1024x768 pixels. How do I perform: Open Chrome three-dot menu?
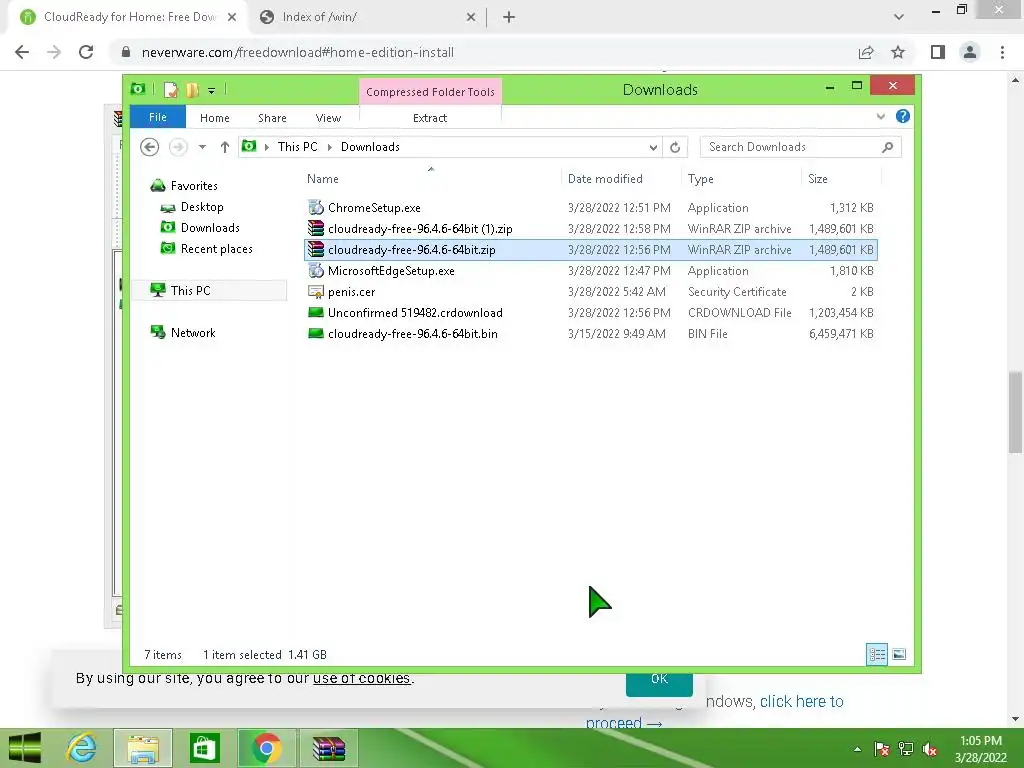(x=1002, y=52)
